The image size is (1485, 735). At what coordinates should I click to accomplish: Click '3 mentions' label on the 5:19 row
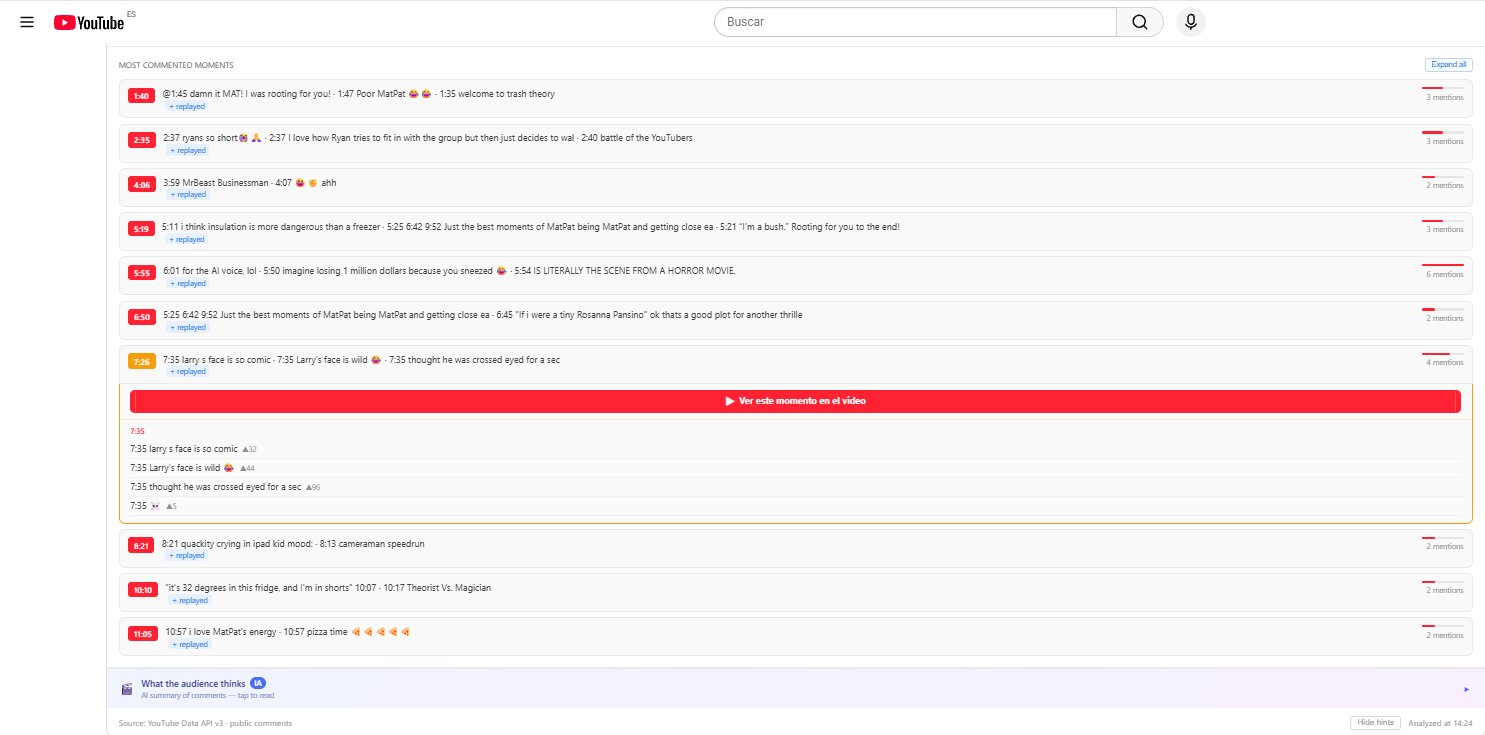(x=1445, y=230)
